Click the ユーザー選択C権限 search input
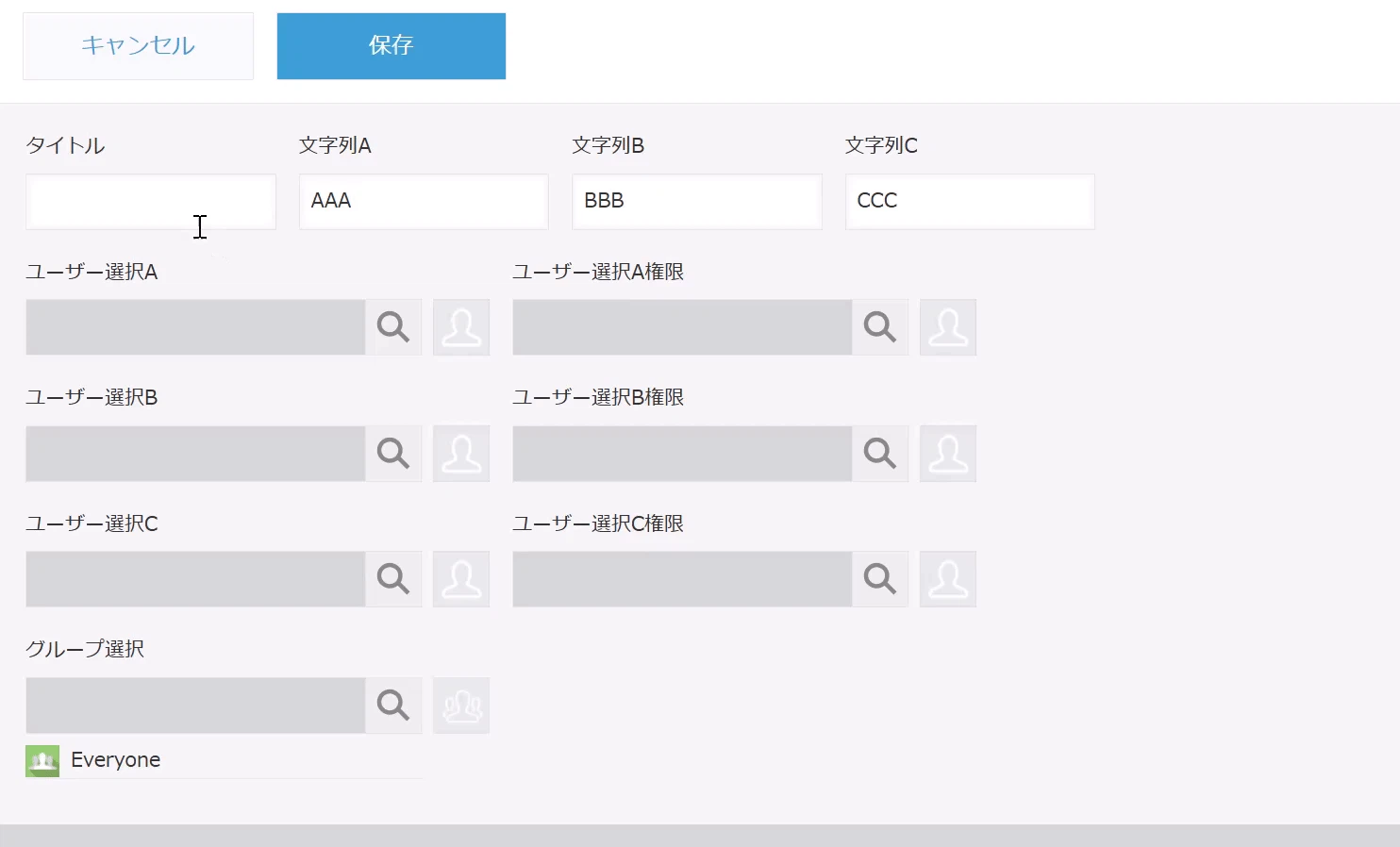The image size is (1400, 847). [682, 579]
